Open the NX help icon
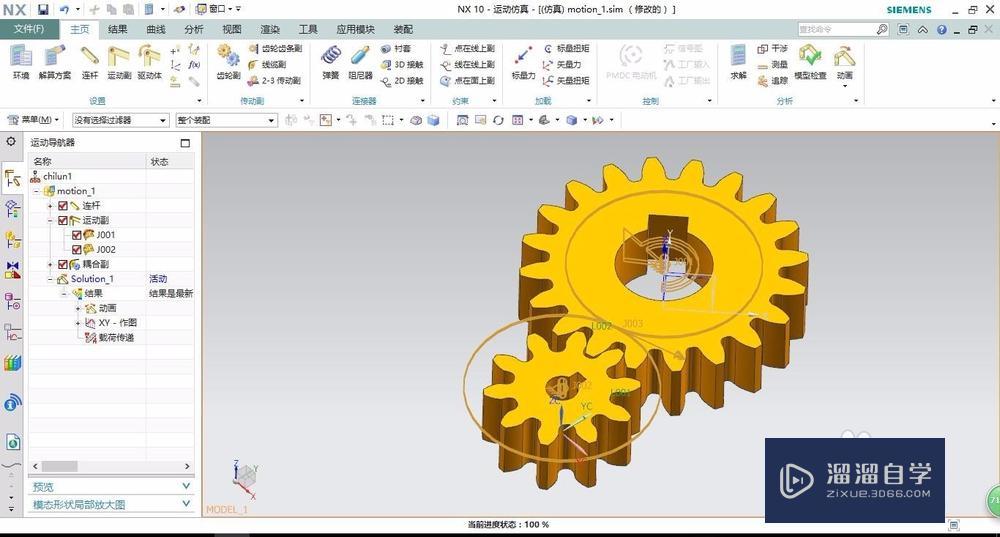The width and height of the screenshot is (1000, 537). tap(941, 29)
